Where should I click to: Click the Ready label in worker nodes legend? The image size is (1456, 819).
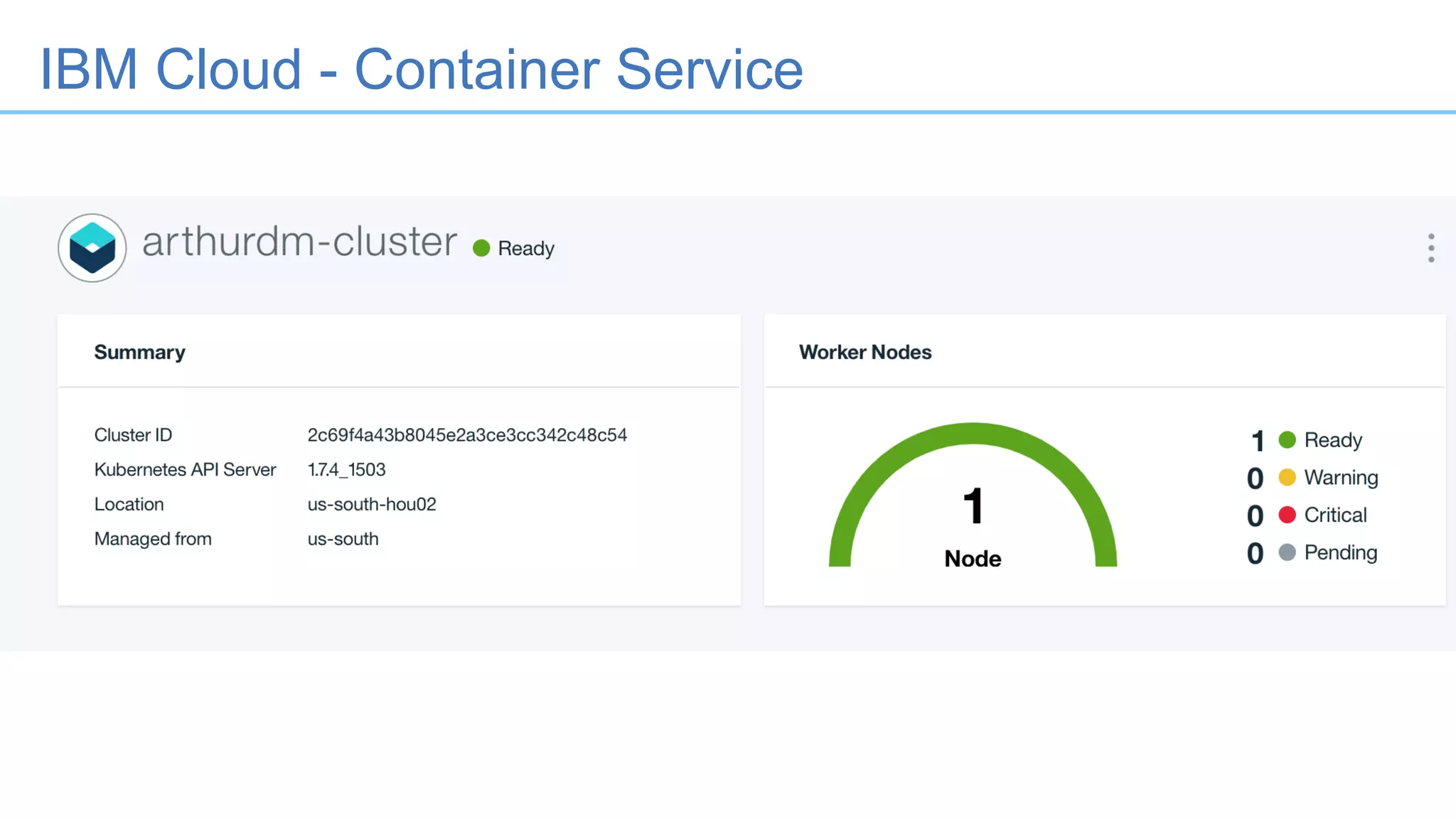coord(1333,441)
